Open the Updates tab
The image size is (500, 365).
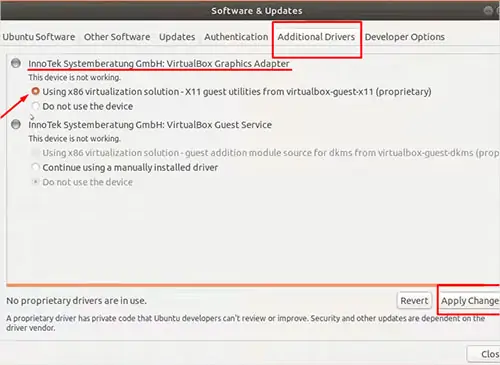pos(177,37)
